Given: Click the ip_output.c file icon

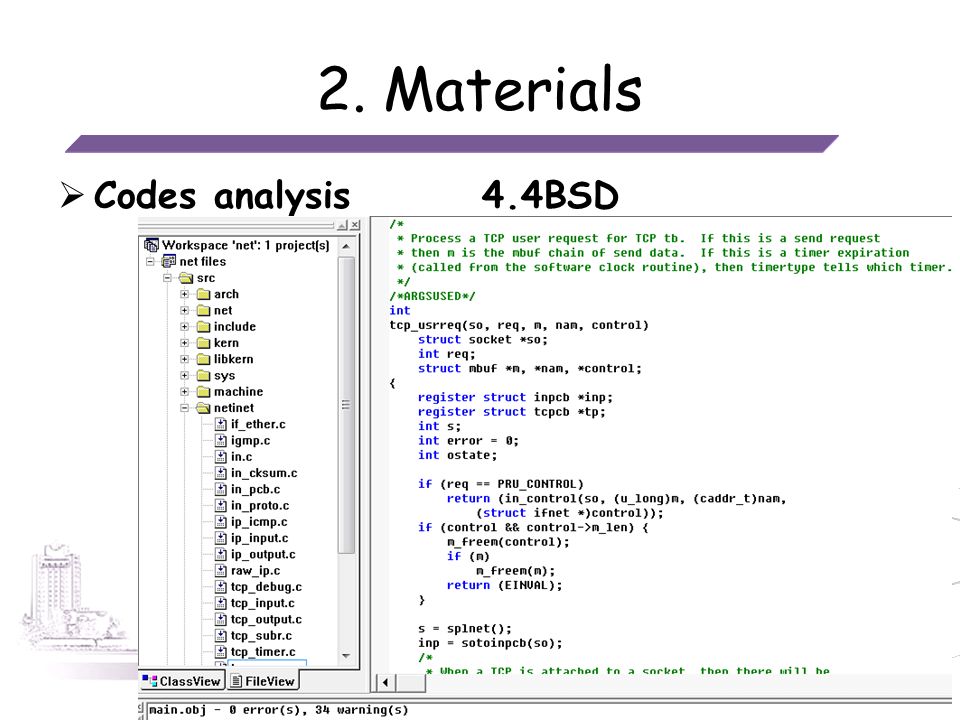Looking at the screenshot, I should point(221,555).
